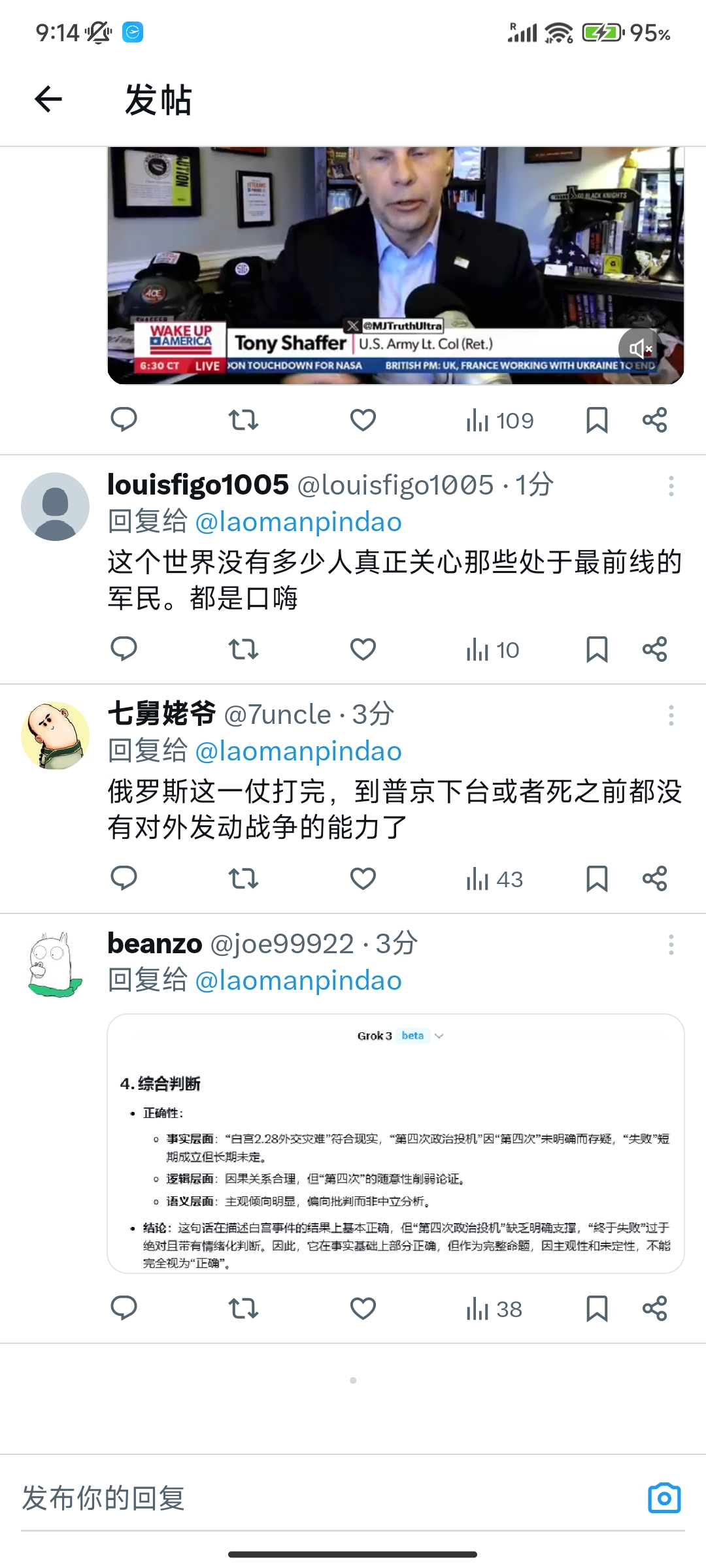Unmute the Tony Shaffer video

(x=640, y=349)
